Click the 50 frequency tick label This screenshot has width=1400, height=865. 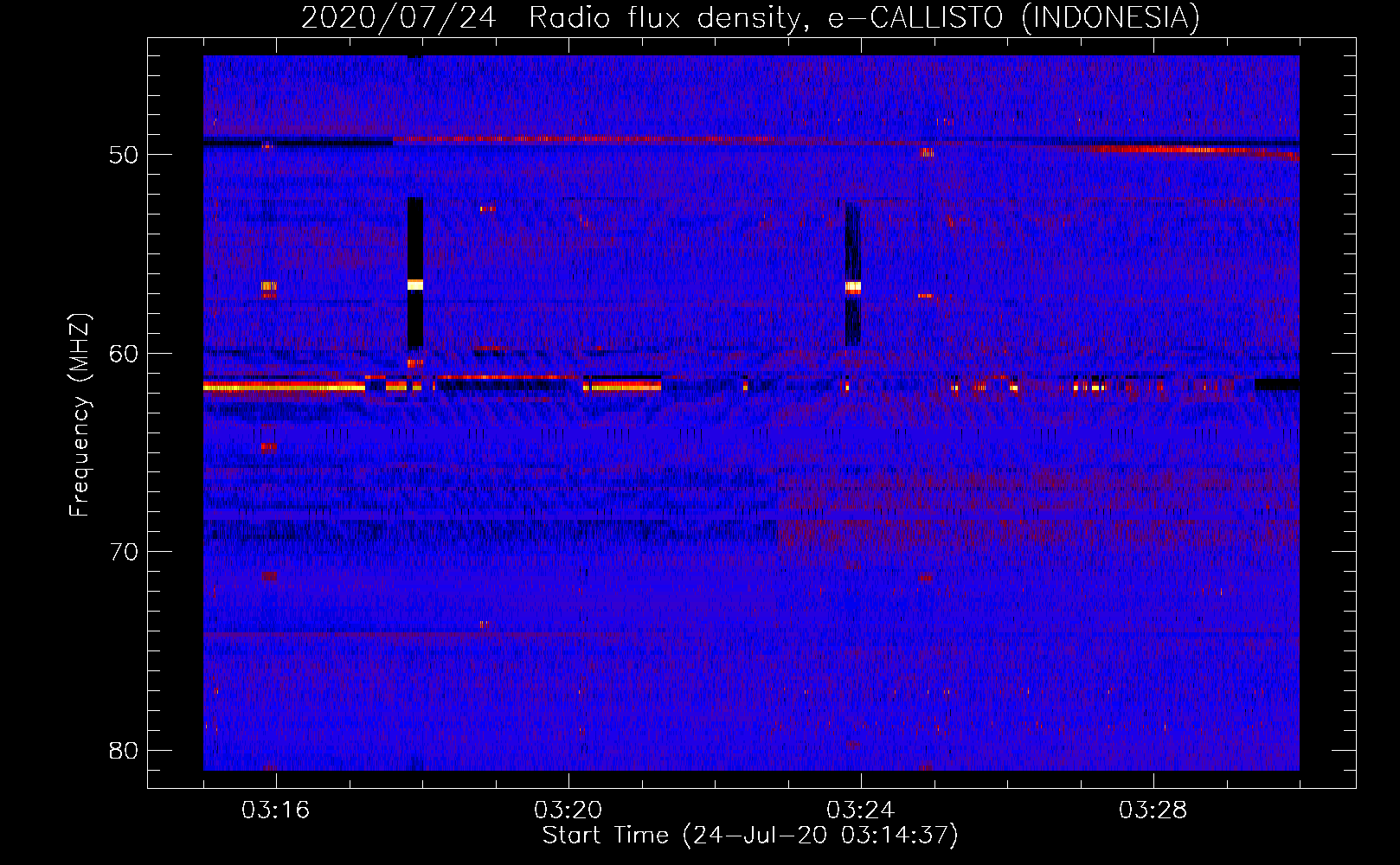[124, 155]
